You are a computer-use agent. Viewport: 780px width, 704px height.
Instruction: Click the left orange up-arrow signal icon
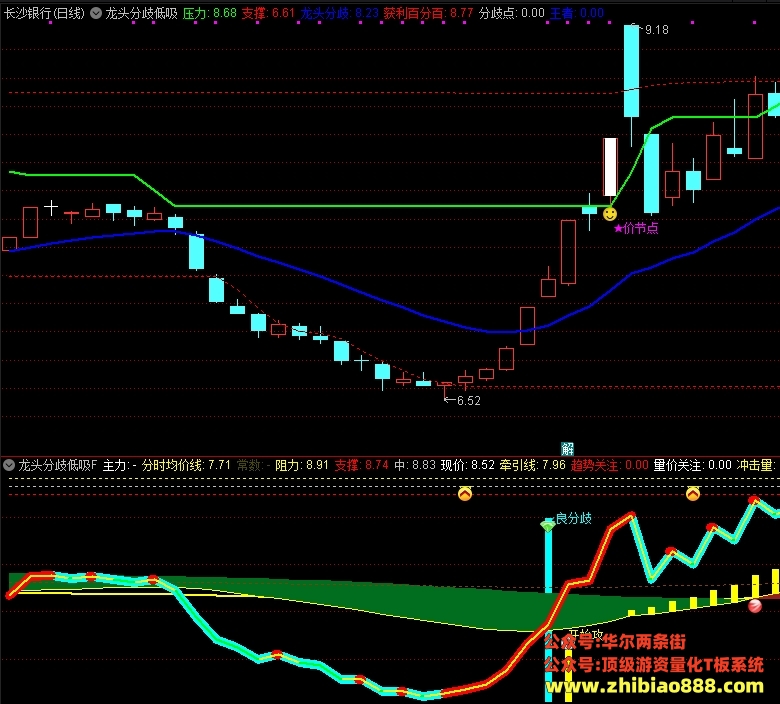(465, 494)
